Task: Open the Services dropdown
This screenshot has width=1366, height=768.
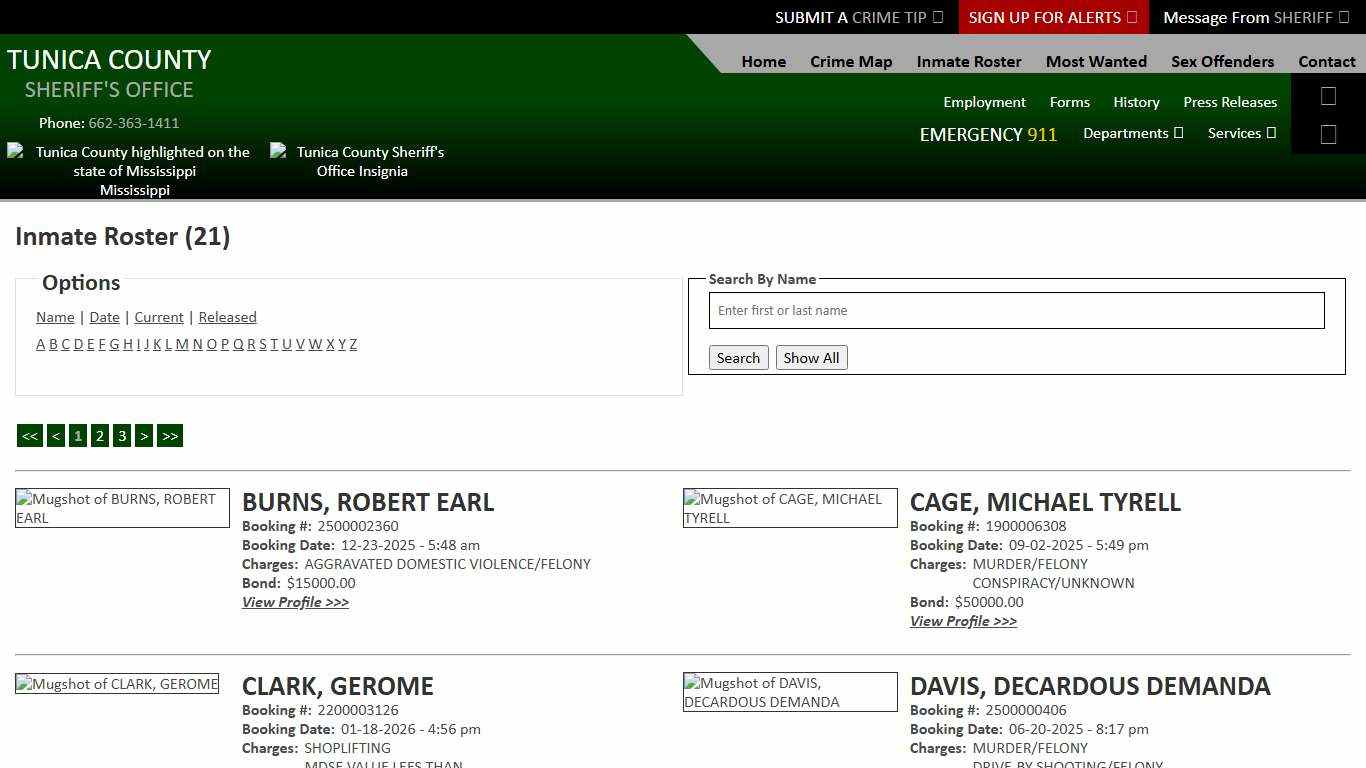Action: coord(1241,133)
